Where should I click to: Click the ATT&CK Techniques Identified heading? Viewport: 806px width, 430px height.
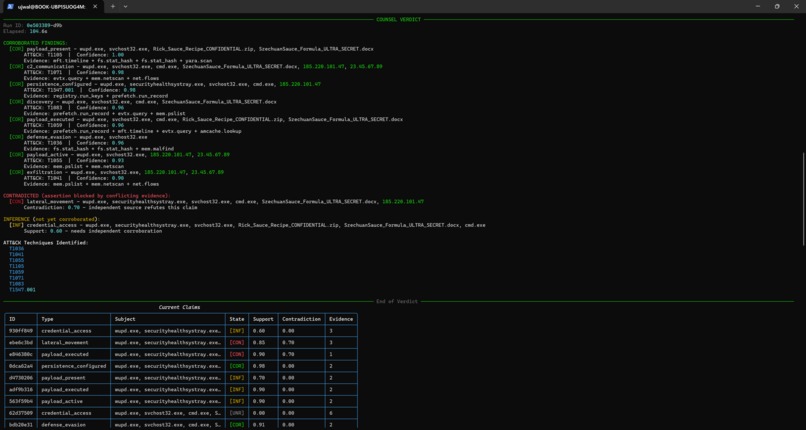pyautogui.click(x=46, y=243)
